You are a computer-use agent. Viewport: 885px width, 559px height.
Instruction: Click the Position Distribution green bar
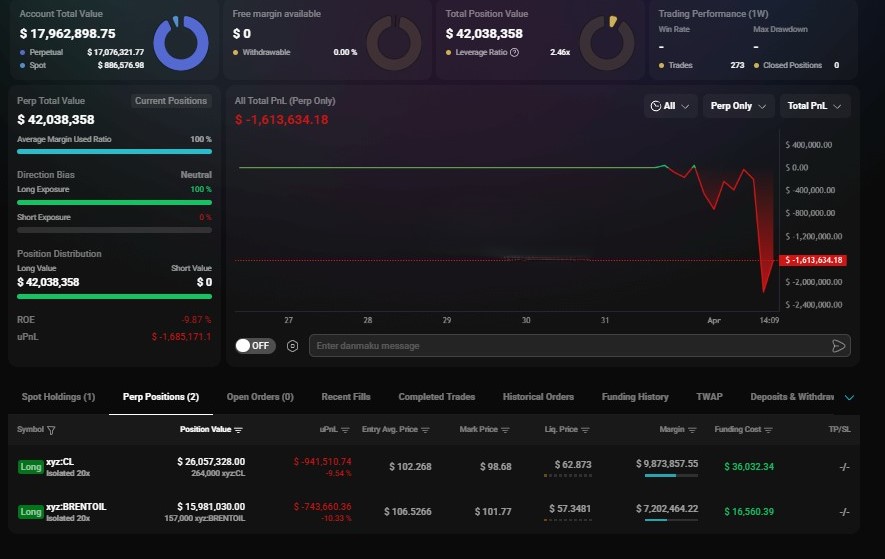click(x=115, y=296)
